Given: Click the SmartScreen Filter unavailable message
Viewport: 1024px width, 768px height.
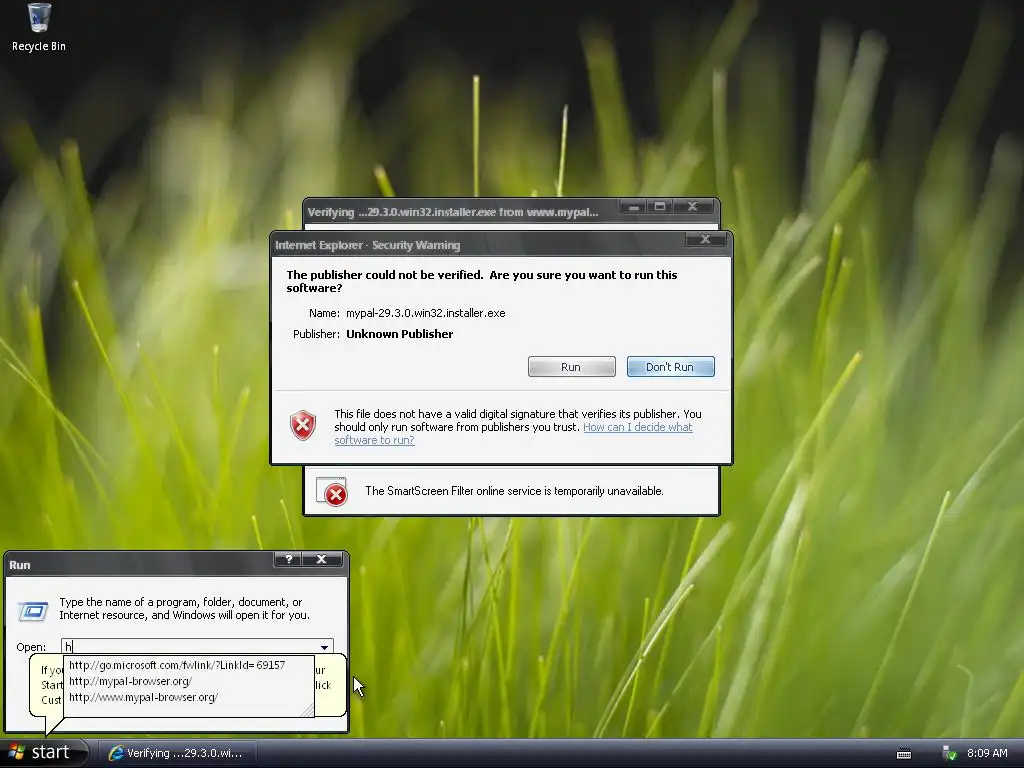Looking at the screenshot, I should tap(514, 491).
